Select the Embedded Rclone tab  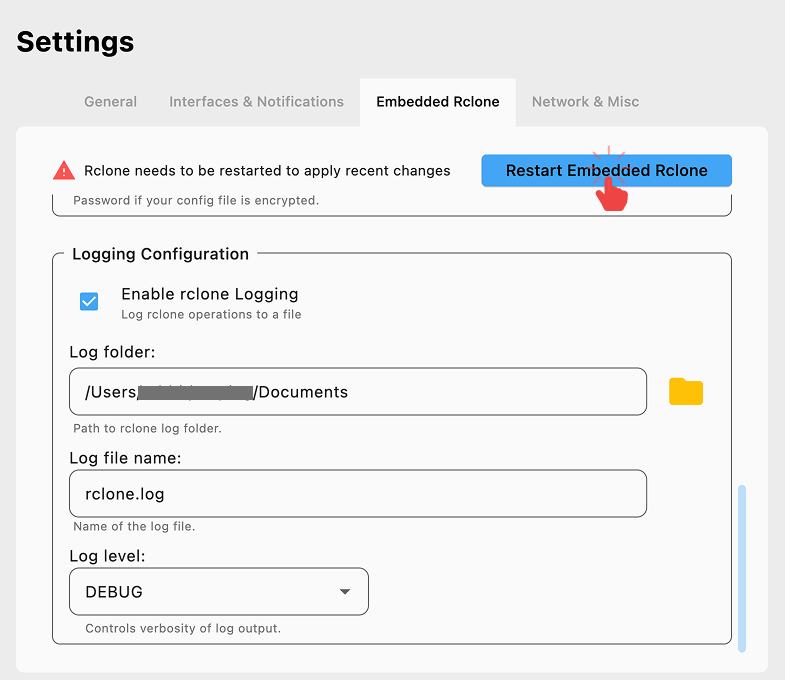[x=438, y=102]
